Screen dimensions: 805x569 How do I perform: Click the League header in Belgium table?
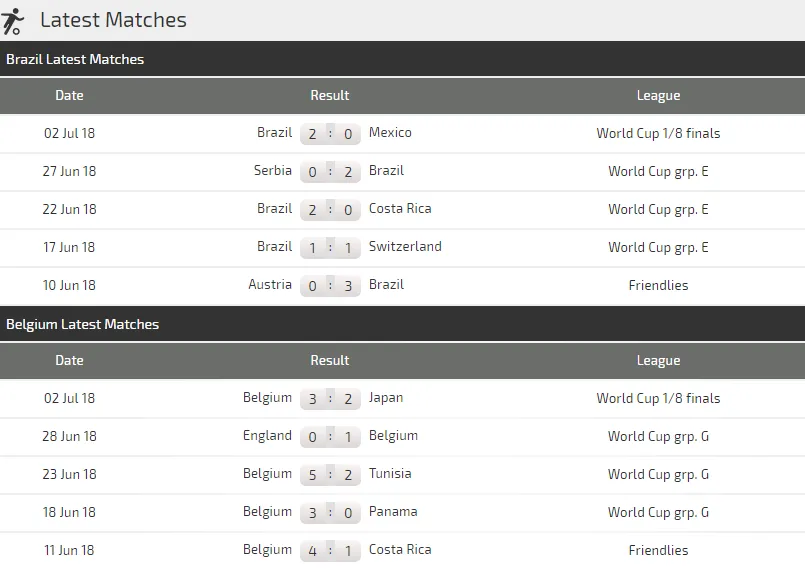tap(658, 361)
